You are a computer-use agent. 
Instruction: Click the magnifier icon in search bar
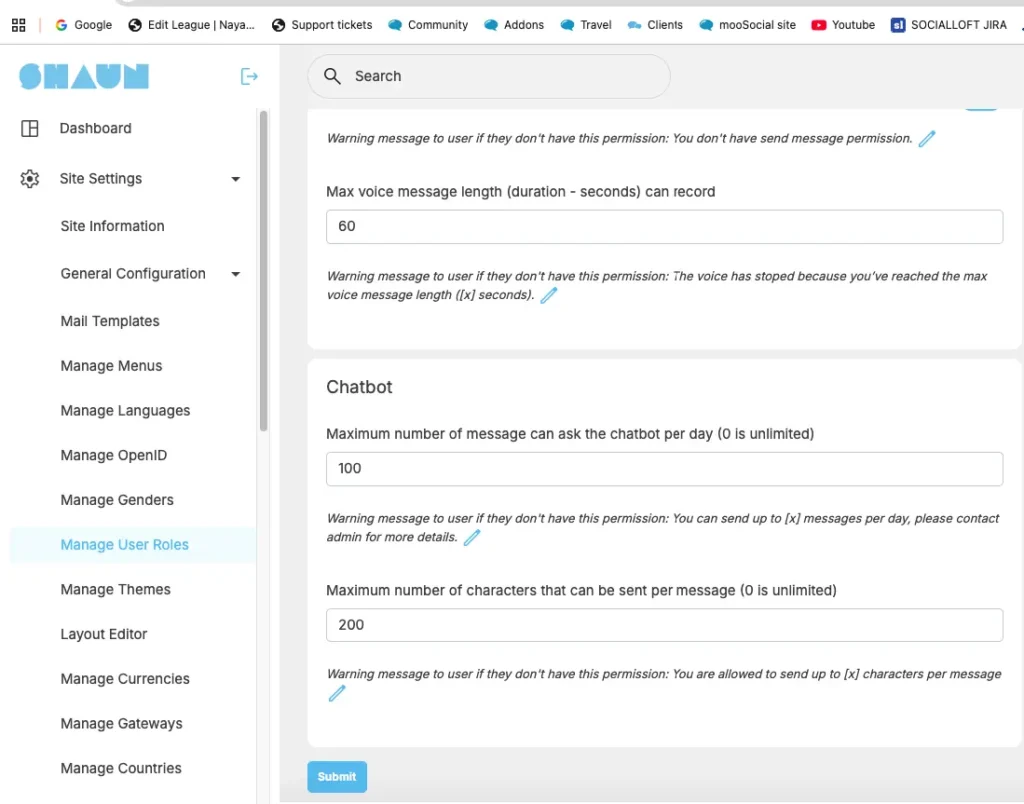tap(333, 76)
